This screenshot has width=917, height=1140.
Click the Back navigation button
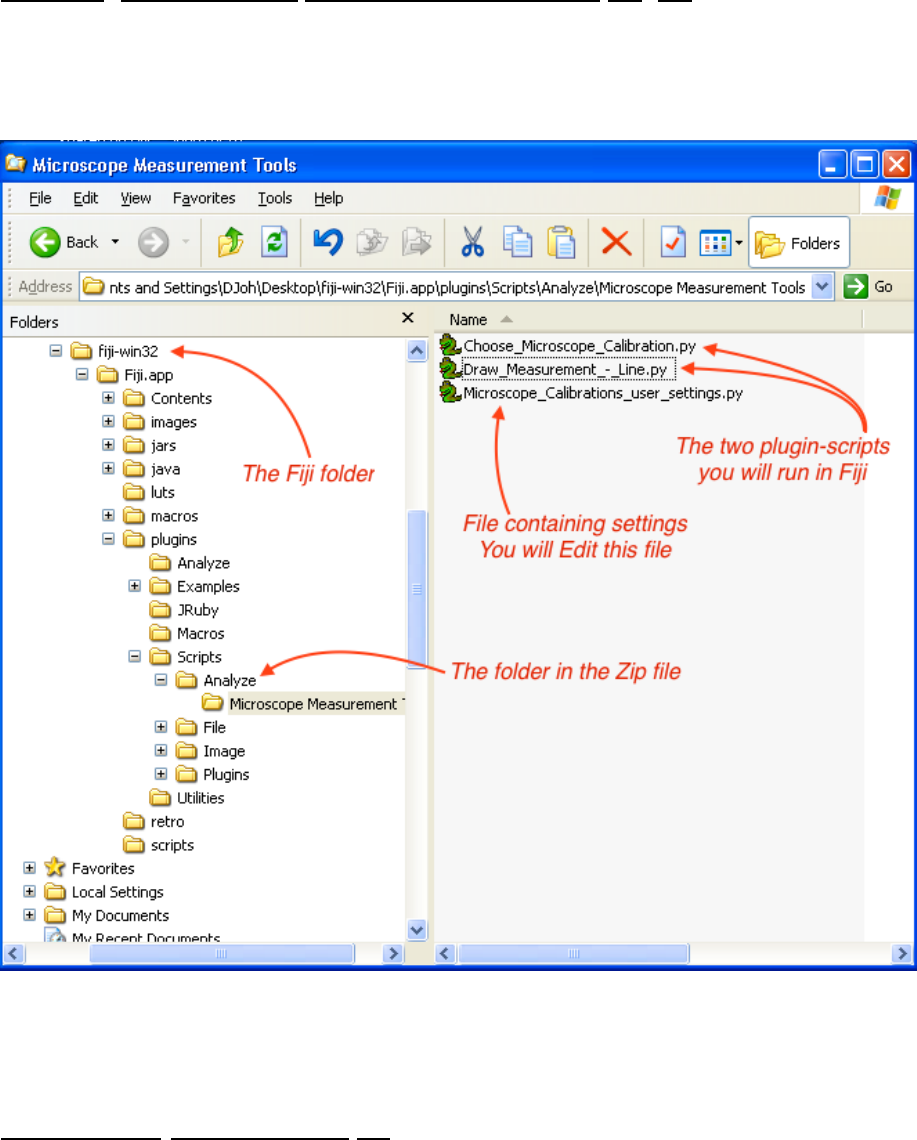(x=64, y=242)
